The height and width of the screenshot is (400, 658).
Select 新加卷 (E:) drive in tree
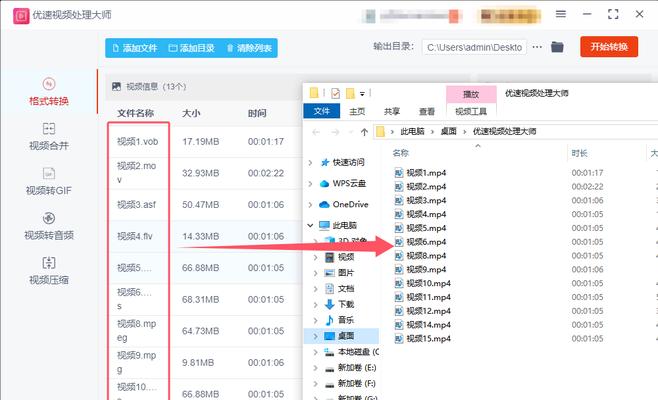pos(357,368)
